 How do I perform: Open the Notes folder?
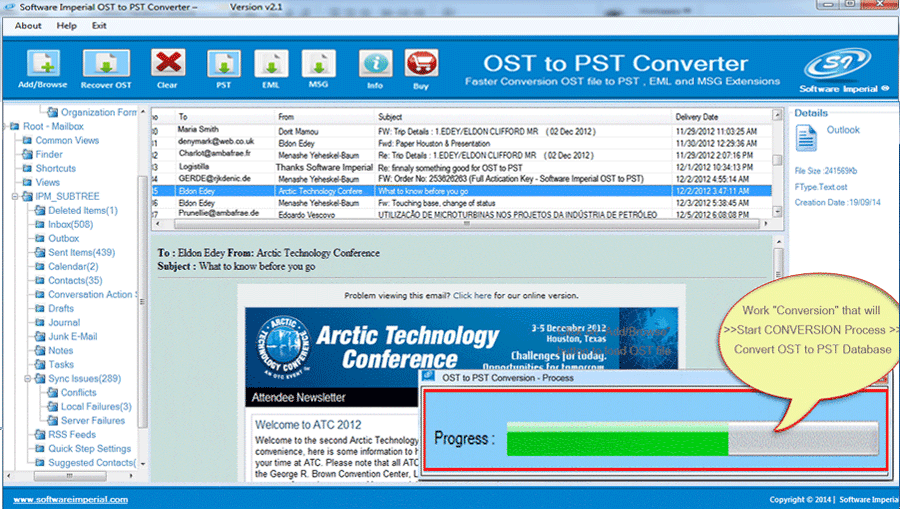pos(60,351)
